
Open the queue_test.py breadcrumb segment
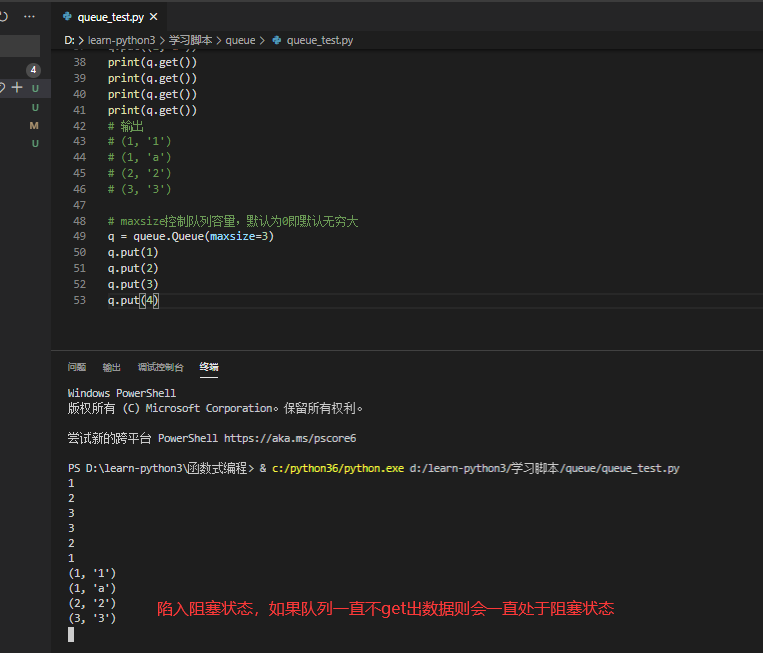click(320, 40)
